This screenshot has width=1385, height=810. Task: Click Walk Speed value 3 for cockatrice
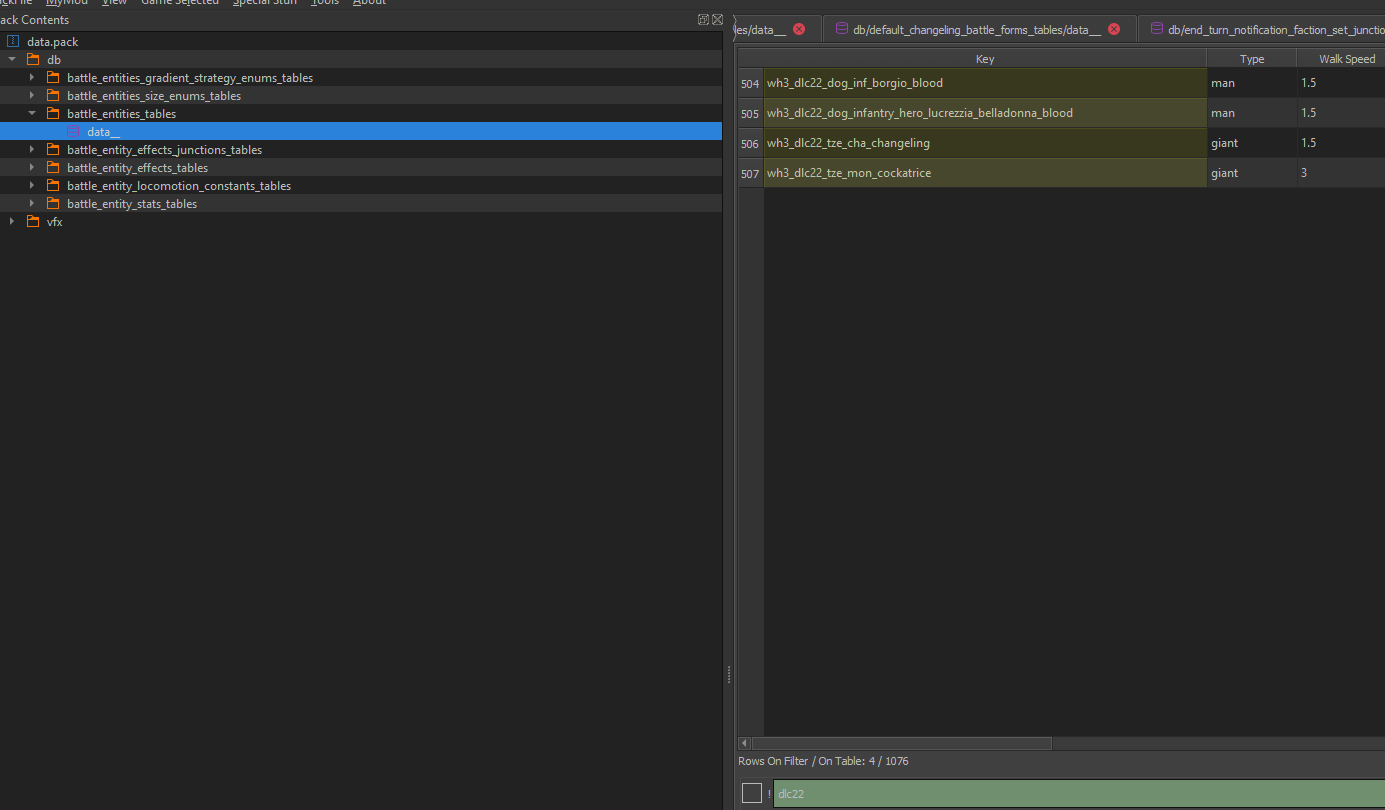coord(1341,173)
